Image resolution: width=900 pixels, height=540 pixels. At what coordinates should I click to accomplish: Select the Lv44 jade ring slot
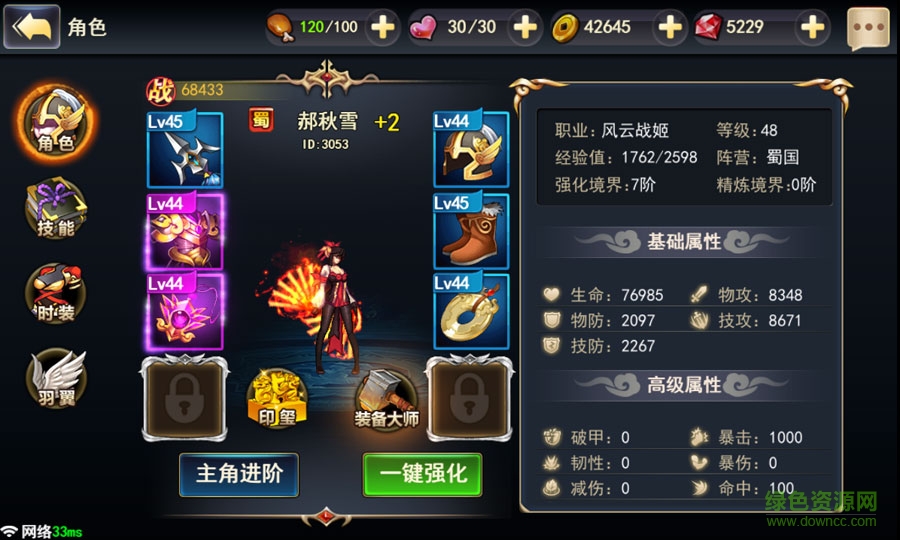point(471,311)
